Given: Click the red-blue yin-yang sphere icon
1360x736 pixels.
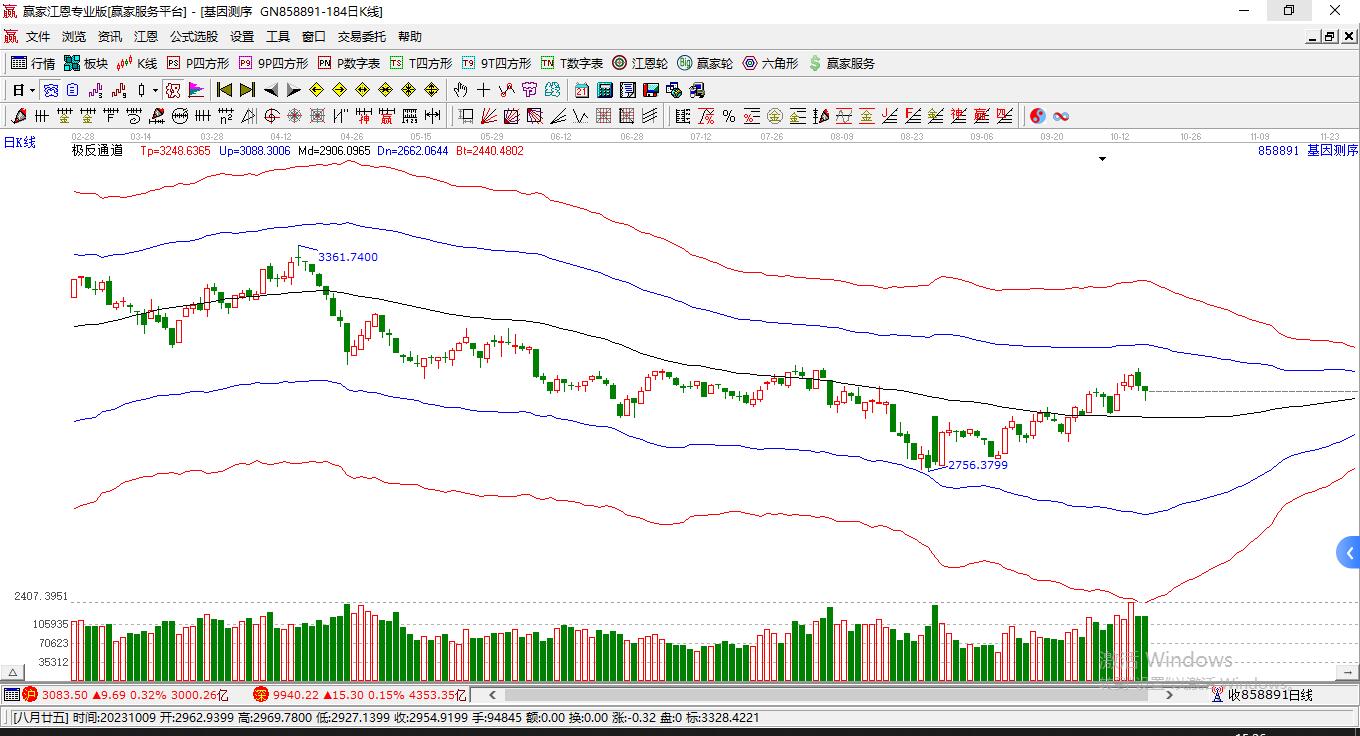Looking at the screenshot, I should click(x=1038, y=116).
